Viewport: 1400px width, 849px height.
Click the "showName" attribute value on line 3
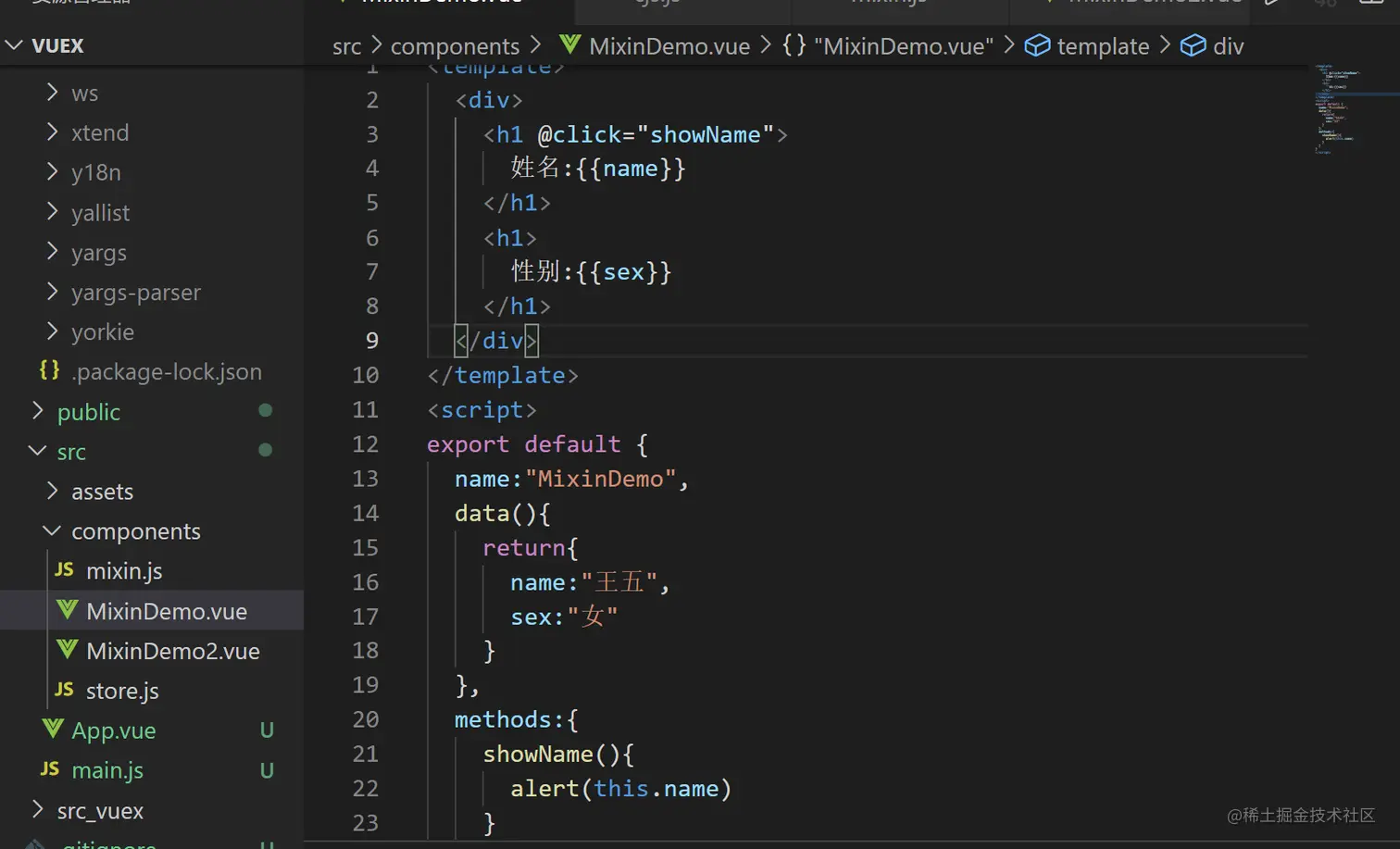pos(705,134)
